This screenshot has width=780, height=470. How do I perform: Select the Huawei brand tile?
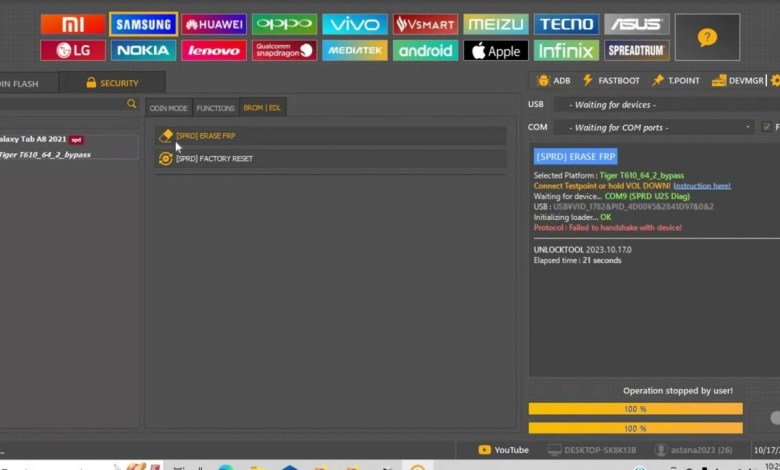[x=214, y=24]
